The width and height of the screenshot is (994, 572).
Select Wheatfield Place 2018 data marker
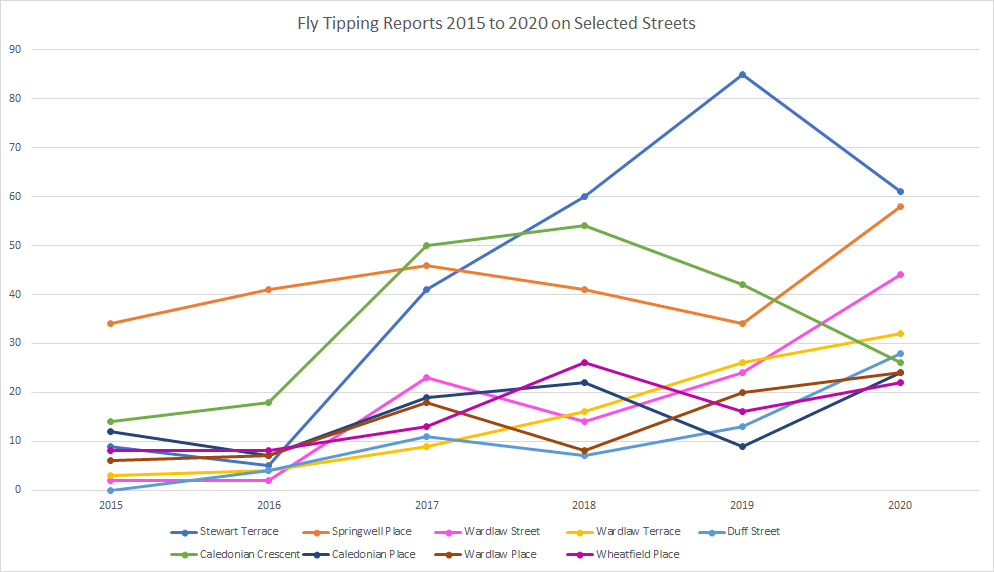coord(584,362)
